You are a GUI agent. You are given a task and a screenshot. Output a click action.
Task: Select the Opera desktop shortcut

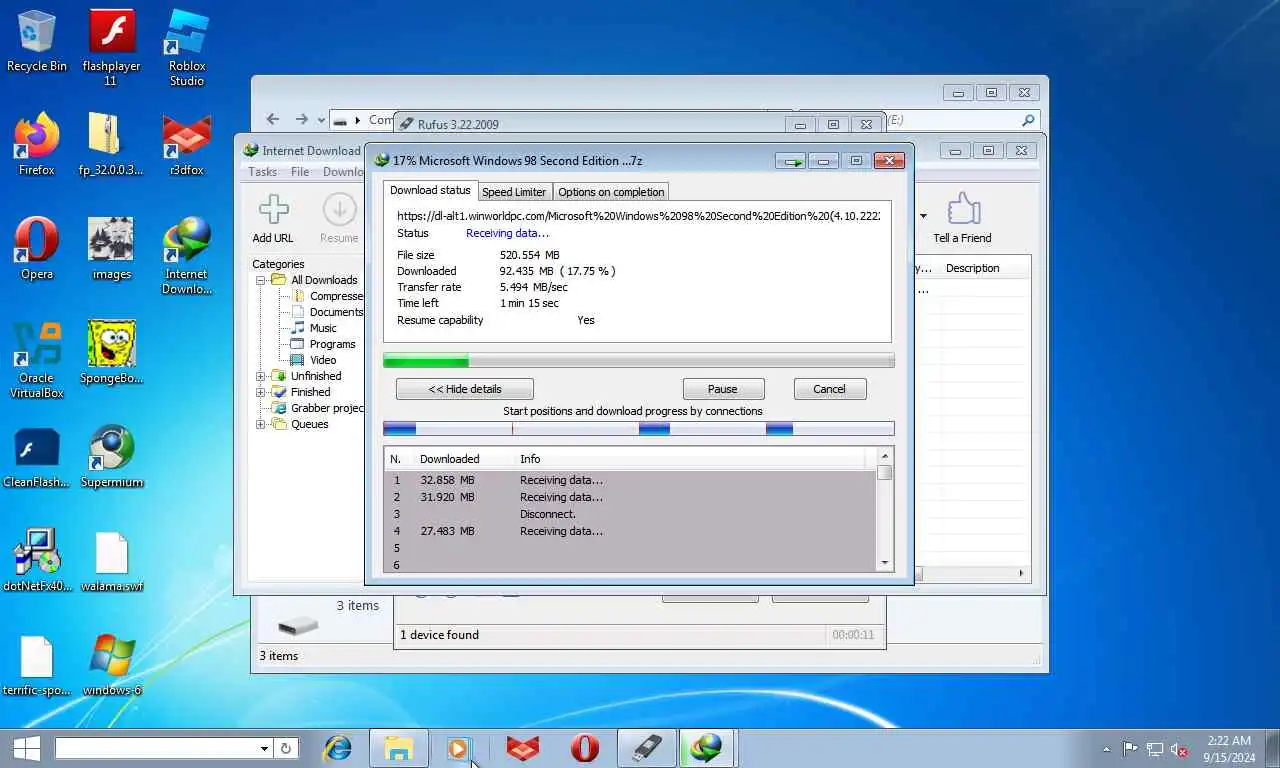tap(37, 249)
